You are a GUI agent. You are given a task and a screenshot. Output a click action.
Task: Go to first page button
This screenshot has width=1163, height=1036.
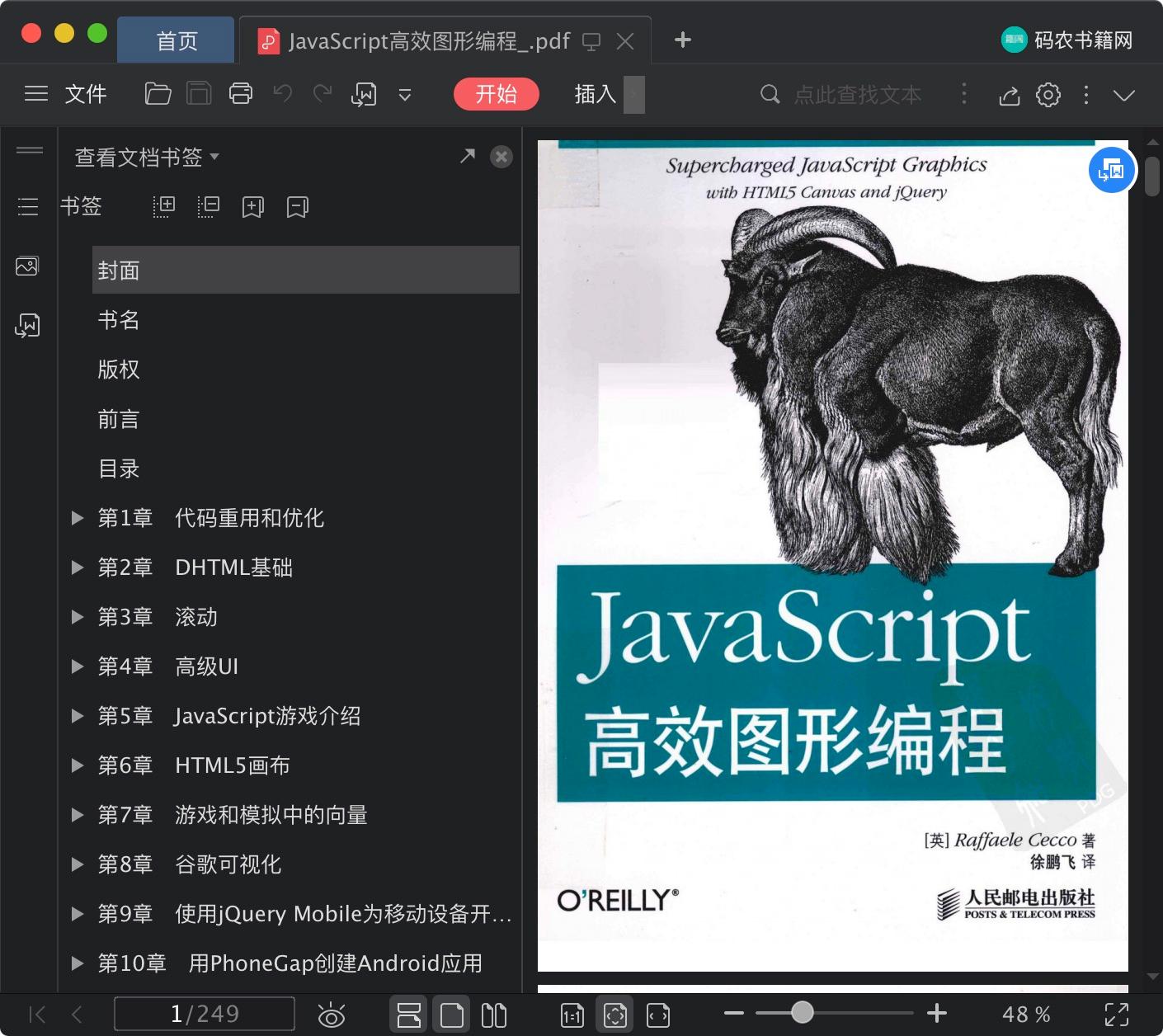(37, 1015)
